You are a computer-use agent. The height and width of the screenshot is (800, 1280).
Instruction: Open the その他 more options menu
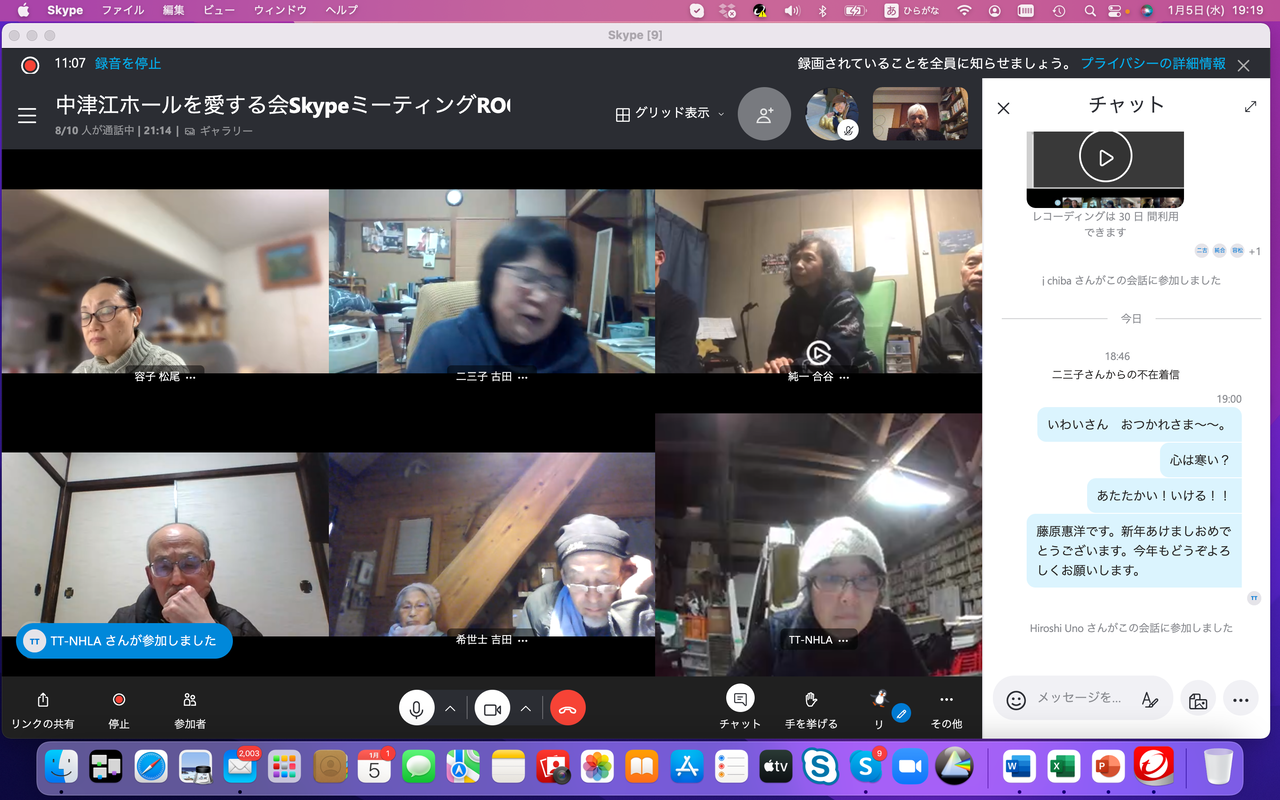(946, 709)
